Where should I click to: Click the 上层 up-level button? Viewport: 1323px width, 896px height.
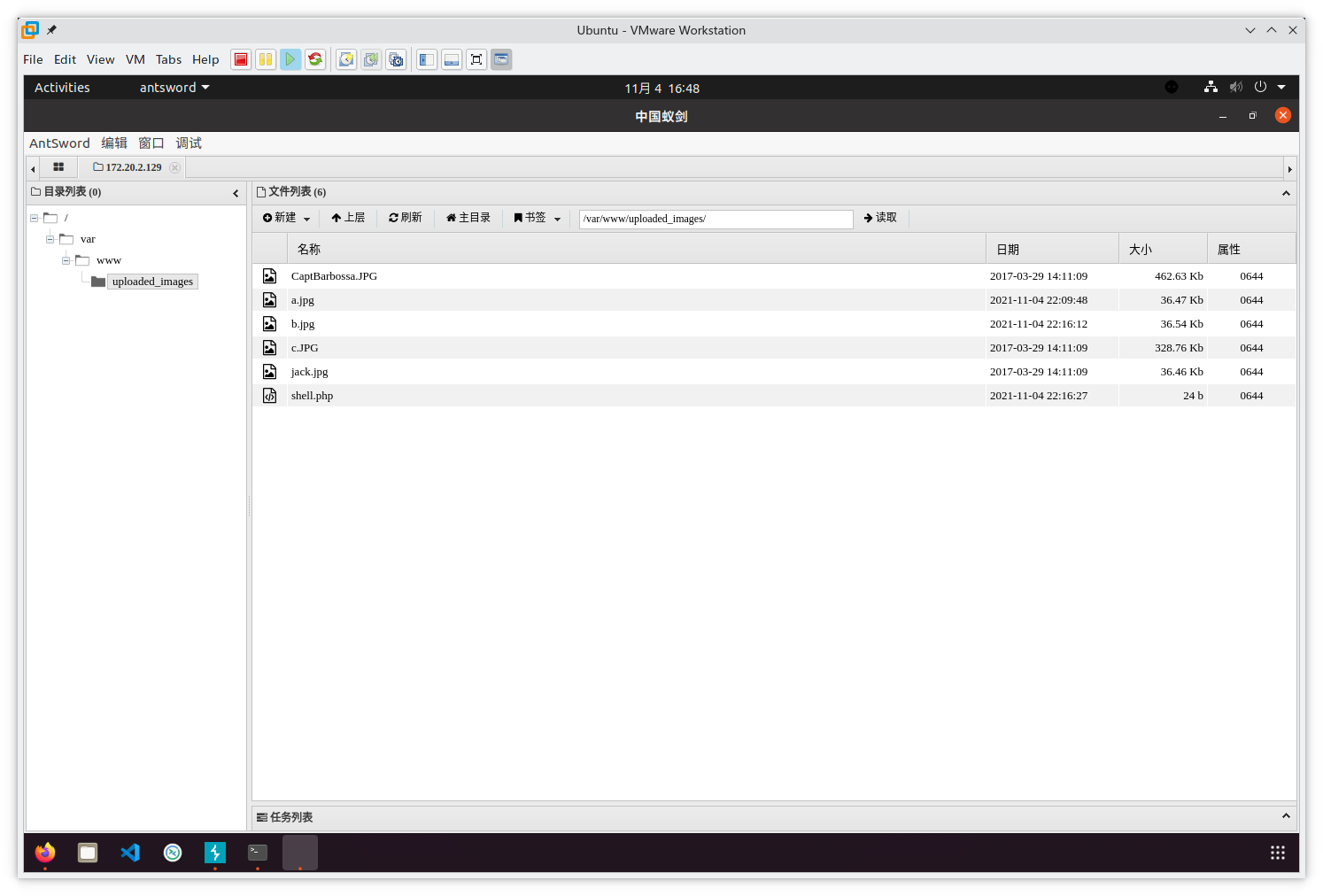click(348, 218)
